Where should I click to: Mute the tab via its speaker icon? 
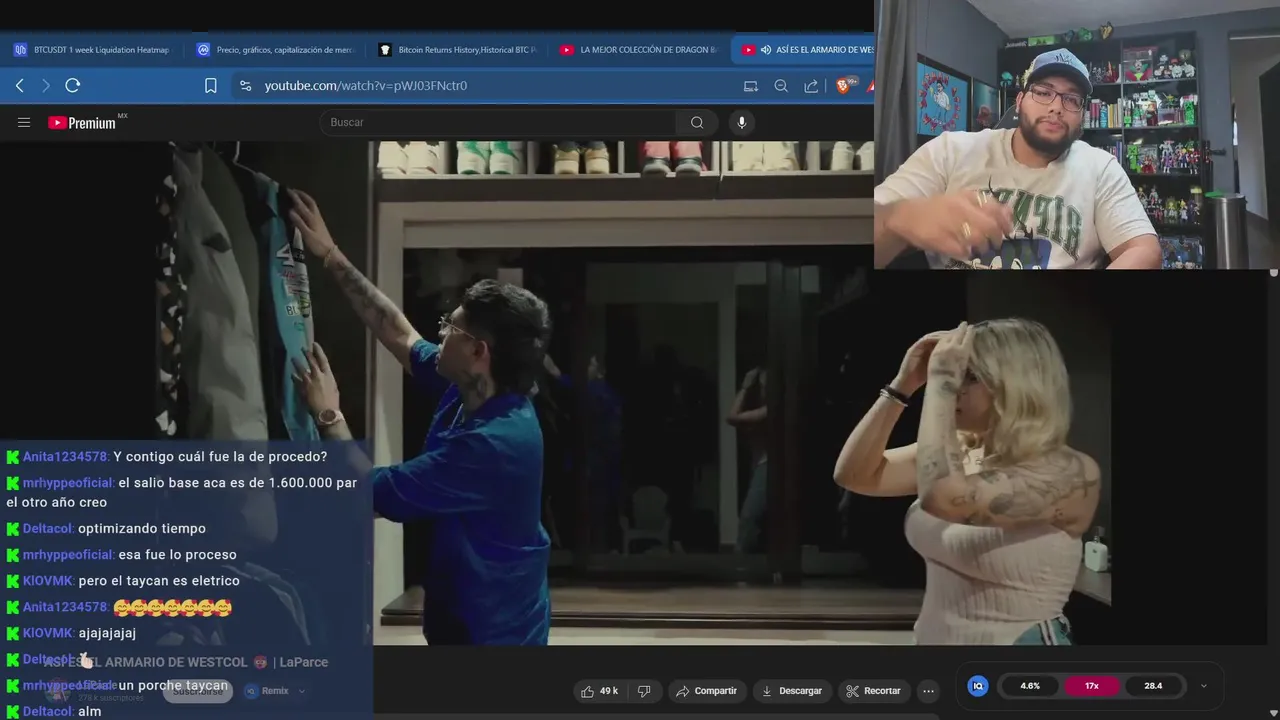(766, 50)
